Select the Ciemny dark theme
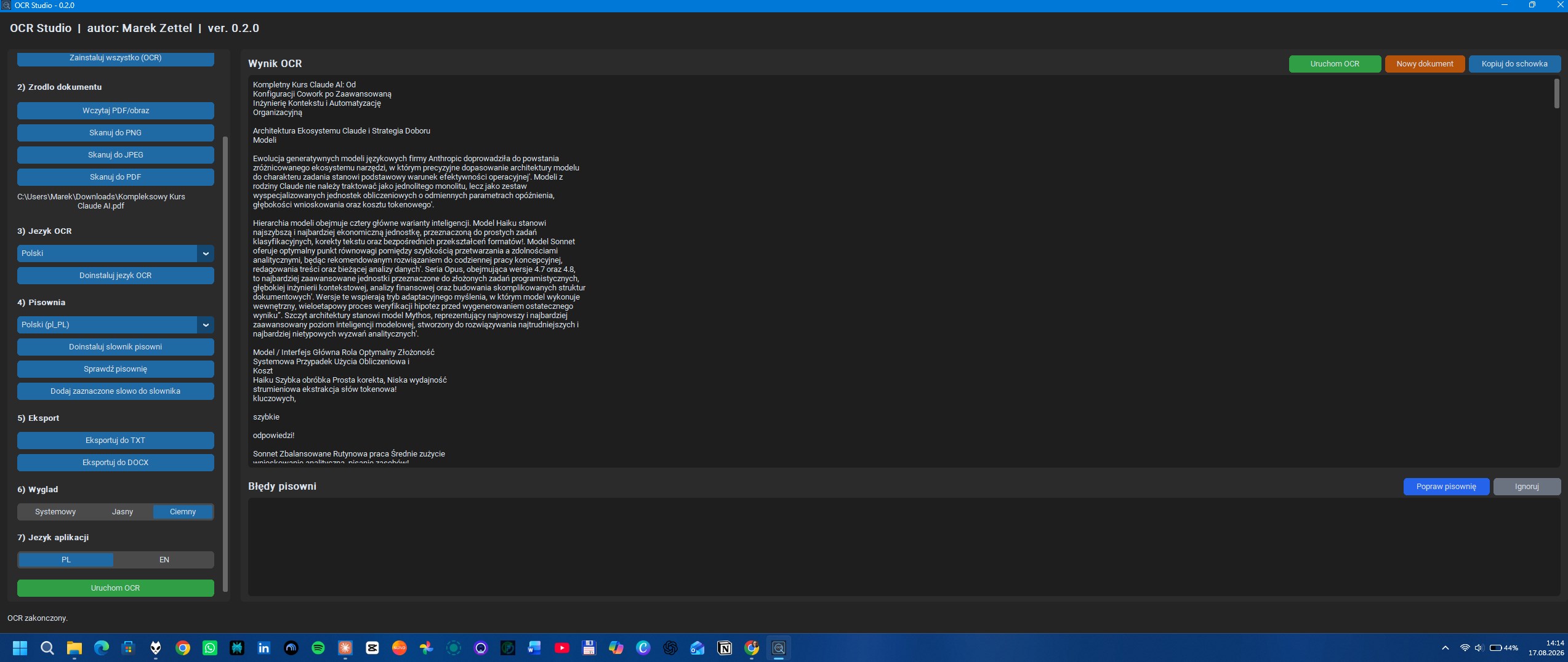The width and height of the screenshot is (1568, 662). tap(183, 512)
